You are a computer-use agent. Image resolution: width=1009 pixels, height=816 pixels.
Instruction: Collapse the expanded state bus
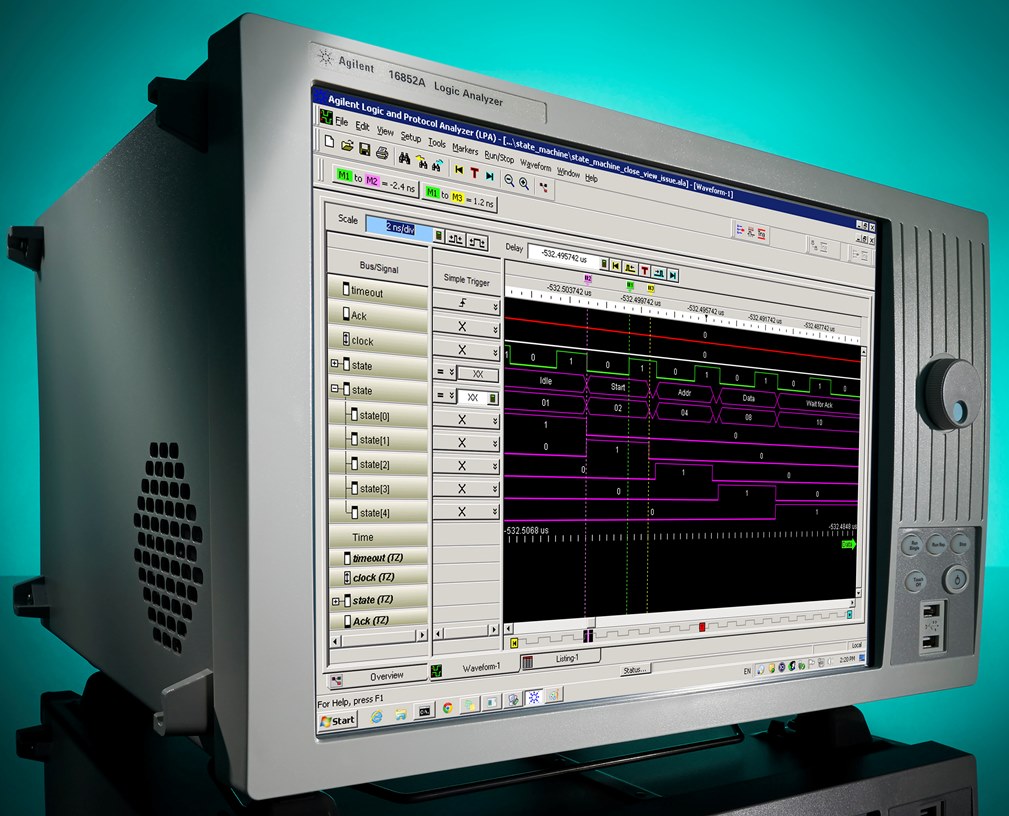coord(335,390)
